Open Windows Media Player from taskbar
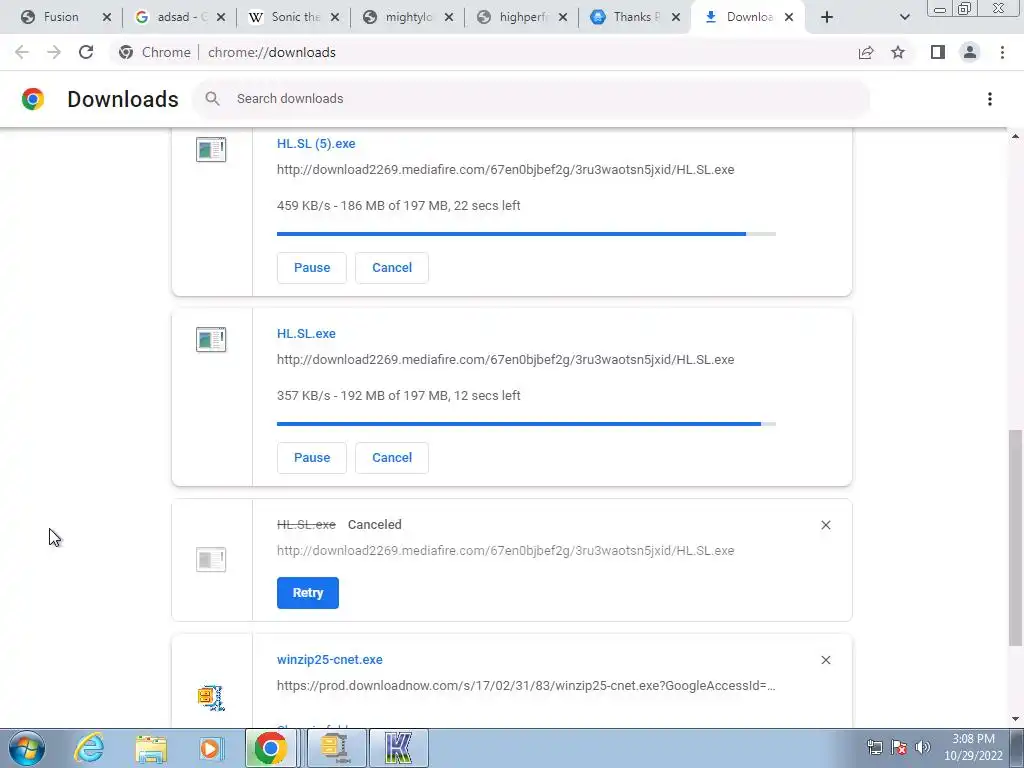Viewport: 1024px width, 768px height. tap(211, 748)
